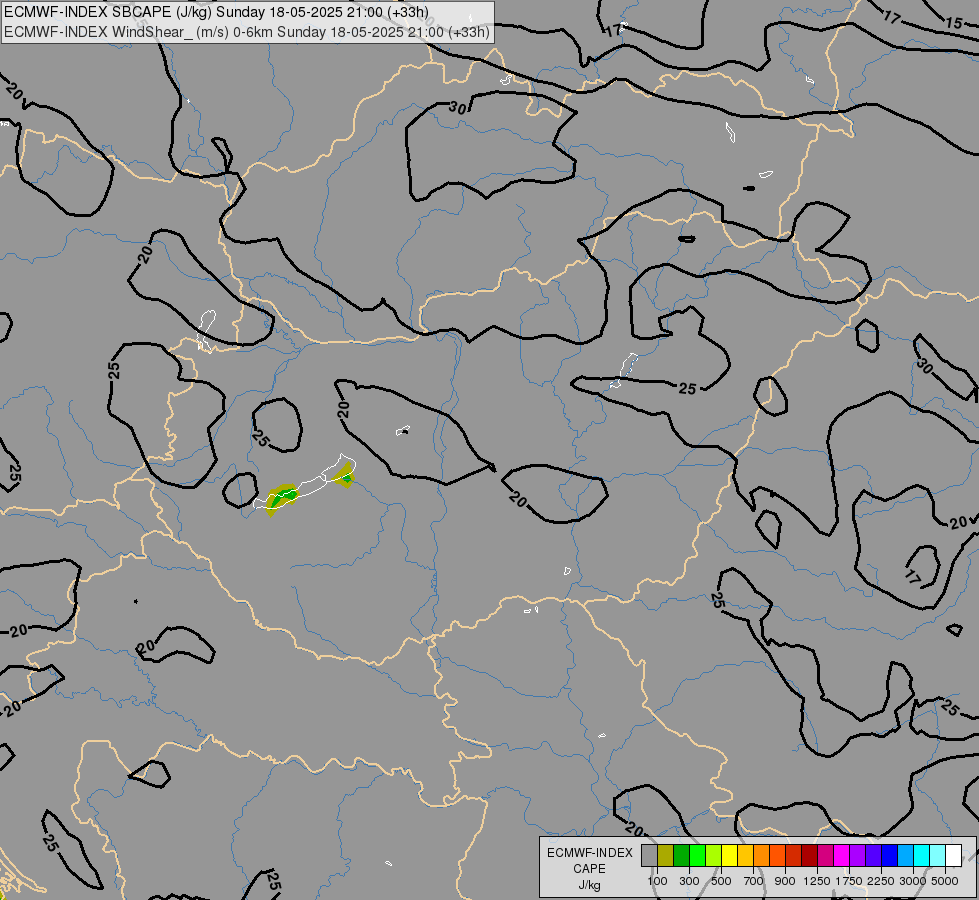979x900 pixels.
Task: Select the WindShear 0-6km title line
Action: (247, 32)
